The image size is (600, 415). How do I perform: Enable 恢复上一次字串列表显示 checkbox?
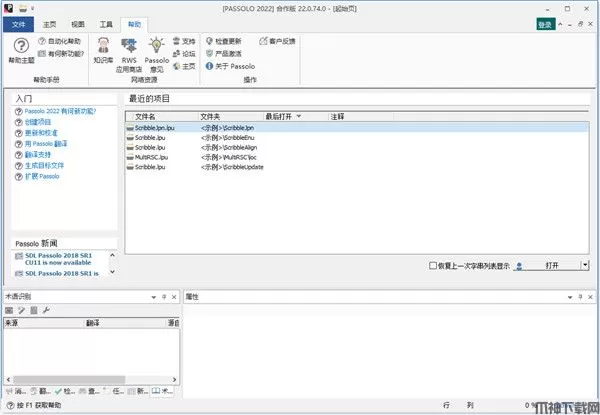click(x=431, y=266)
